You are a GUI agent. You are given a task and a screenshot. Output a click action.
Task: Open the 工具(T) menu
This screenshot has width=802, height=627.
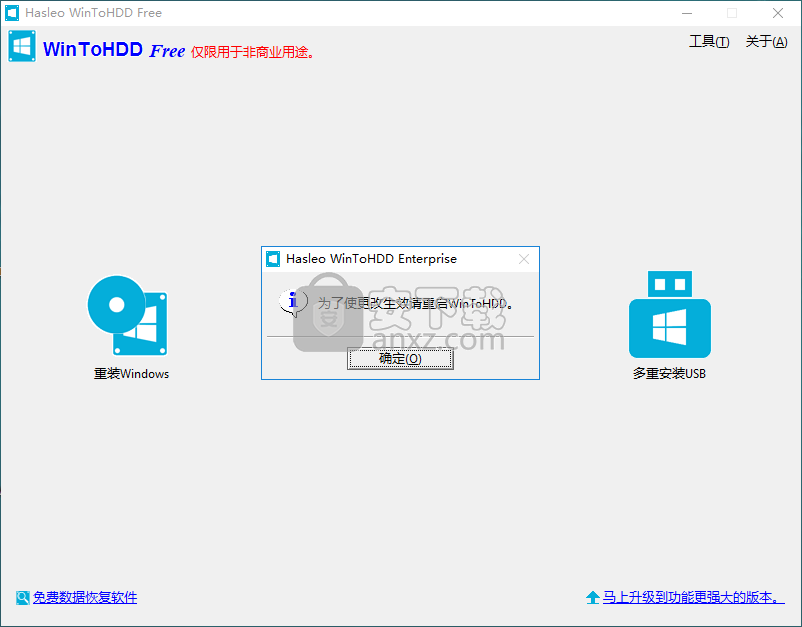709,41
